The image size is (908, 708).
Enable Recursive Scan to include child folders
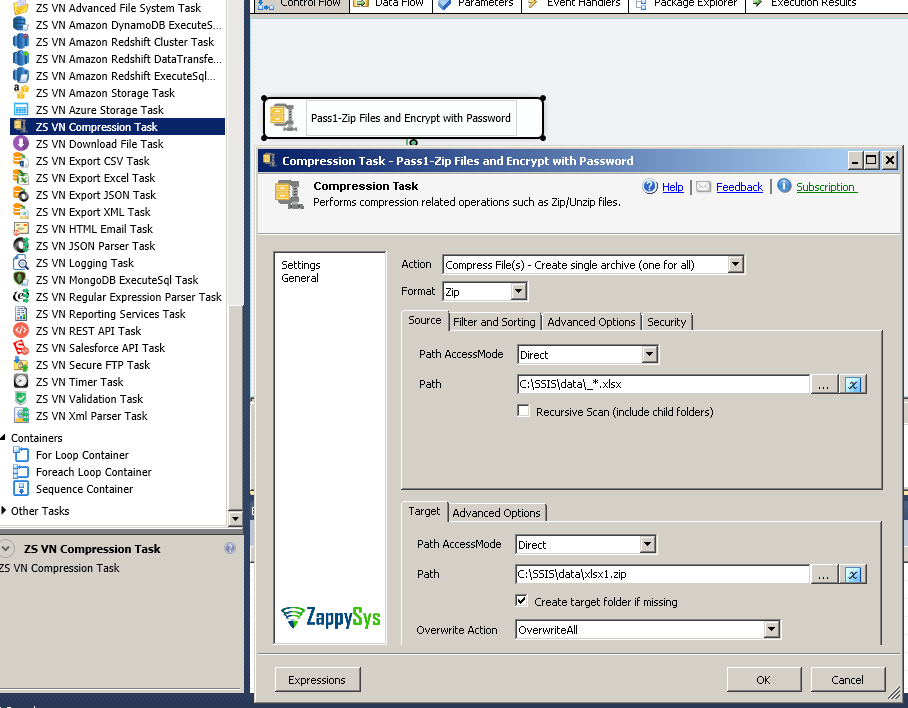(x=522, y=410)
